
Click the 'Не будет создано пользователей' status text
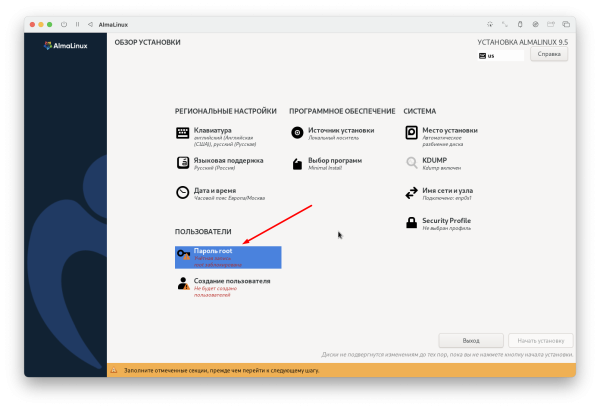[x=215, y=292]
